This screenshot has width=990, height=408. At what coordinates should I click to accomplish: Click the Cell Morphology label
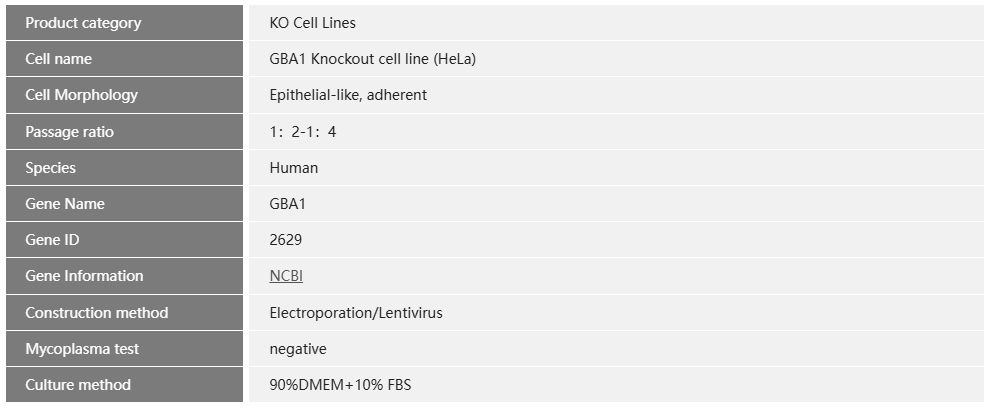(81, 95)
